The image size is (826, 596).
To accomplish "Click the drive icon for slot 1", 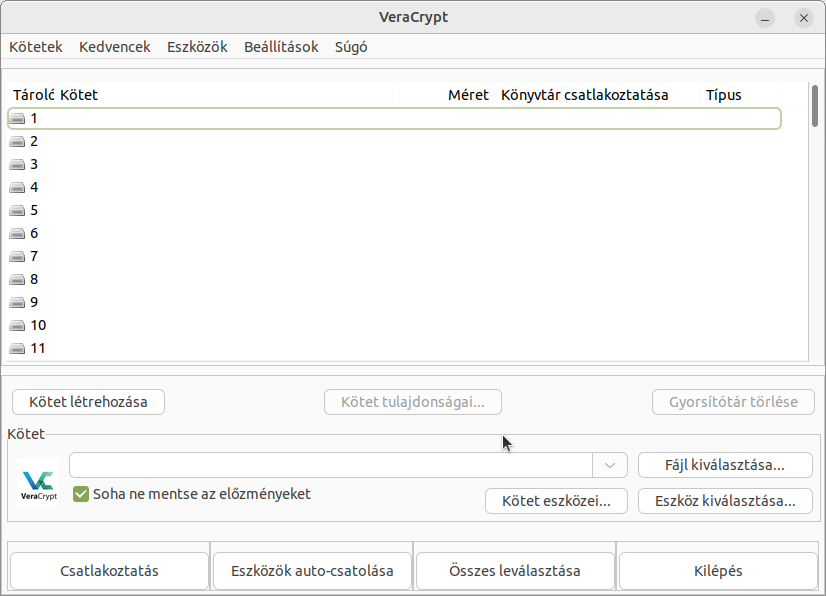I will pyautogui.click(x=17, y=119).
